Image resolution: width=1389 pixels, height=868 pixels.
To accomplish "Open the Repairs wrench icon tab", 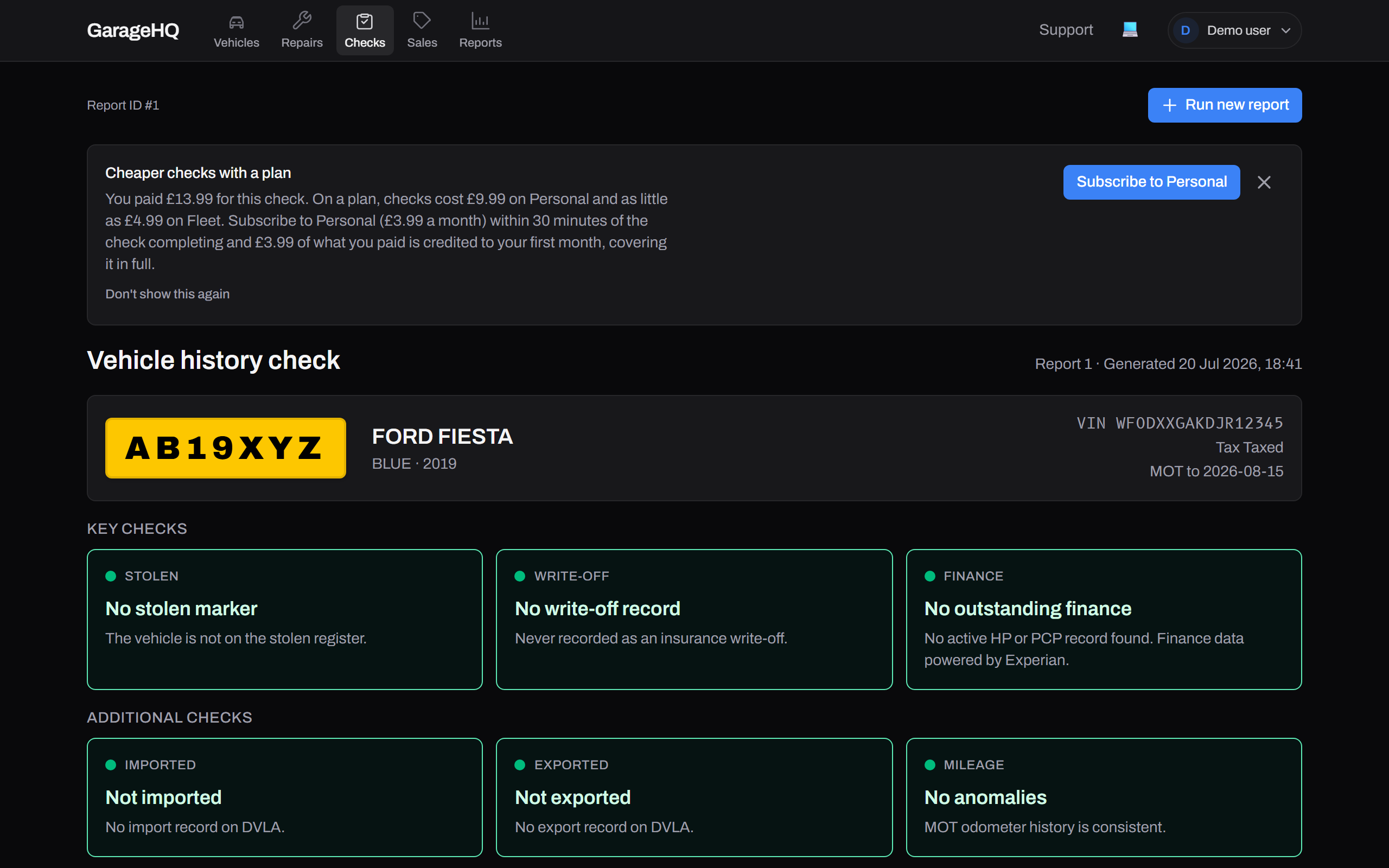I will click(x=301, y=30).
